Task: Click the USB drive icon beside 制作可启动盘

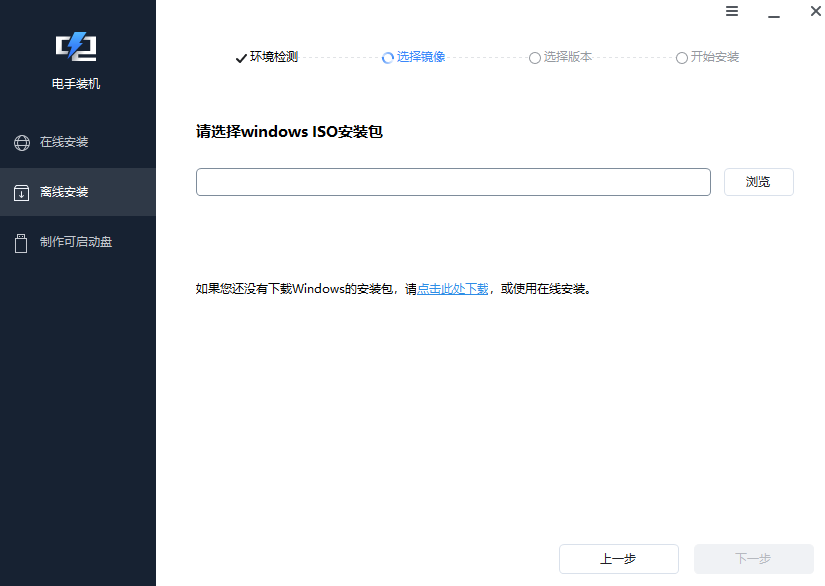Action: click(21, 241)
